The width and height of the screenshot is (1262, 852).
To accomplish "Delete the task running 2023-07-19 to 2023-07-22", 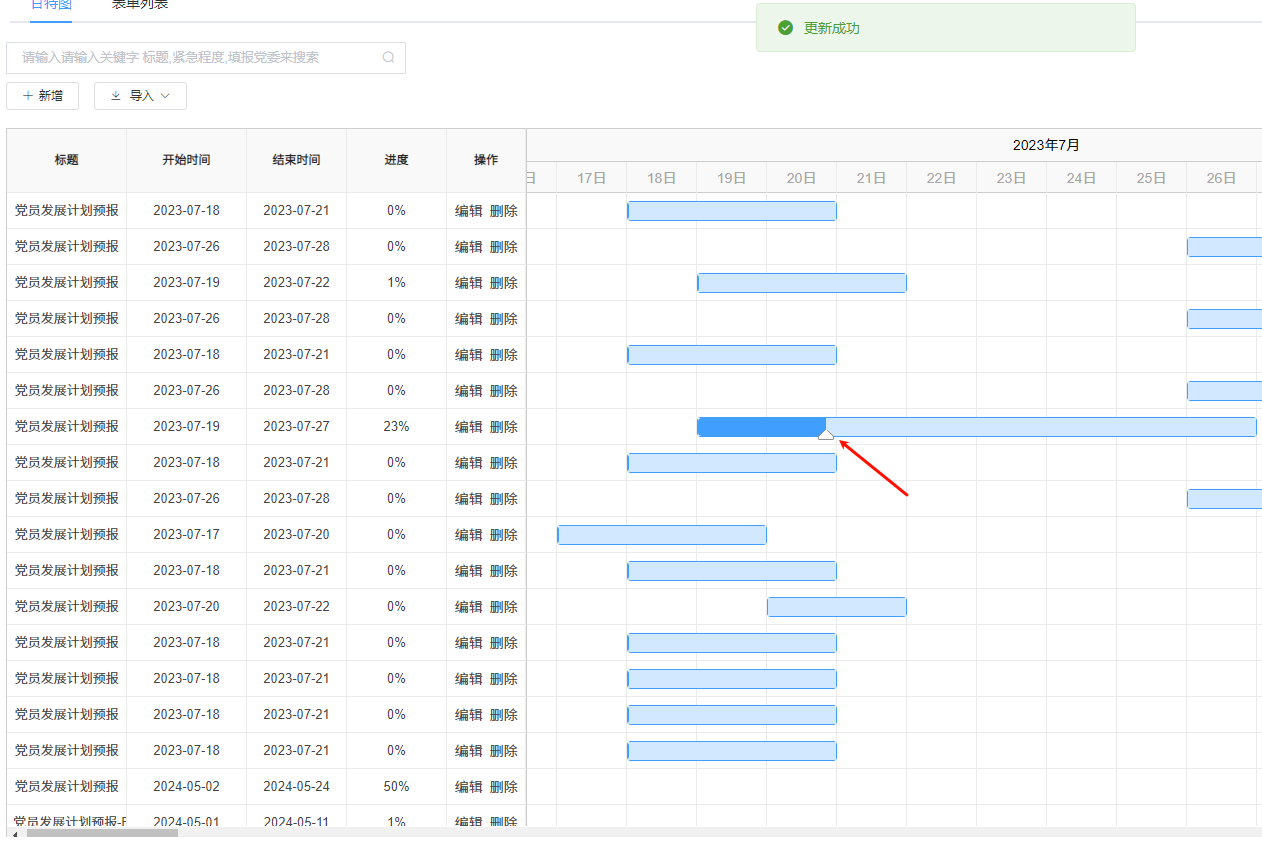I will pos(504,283).
